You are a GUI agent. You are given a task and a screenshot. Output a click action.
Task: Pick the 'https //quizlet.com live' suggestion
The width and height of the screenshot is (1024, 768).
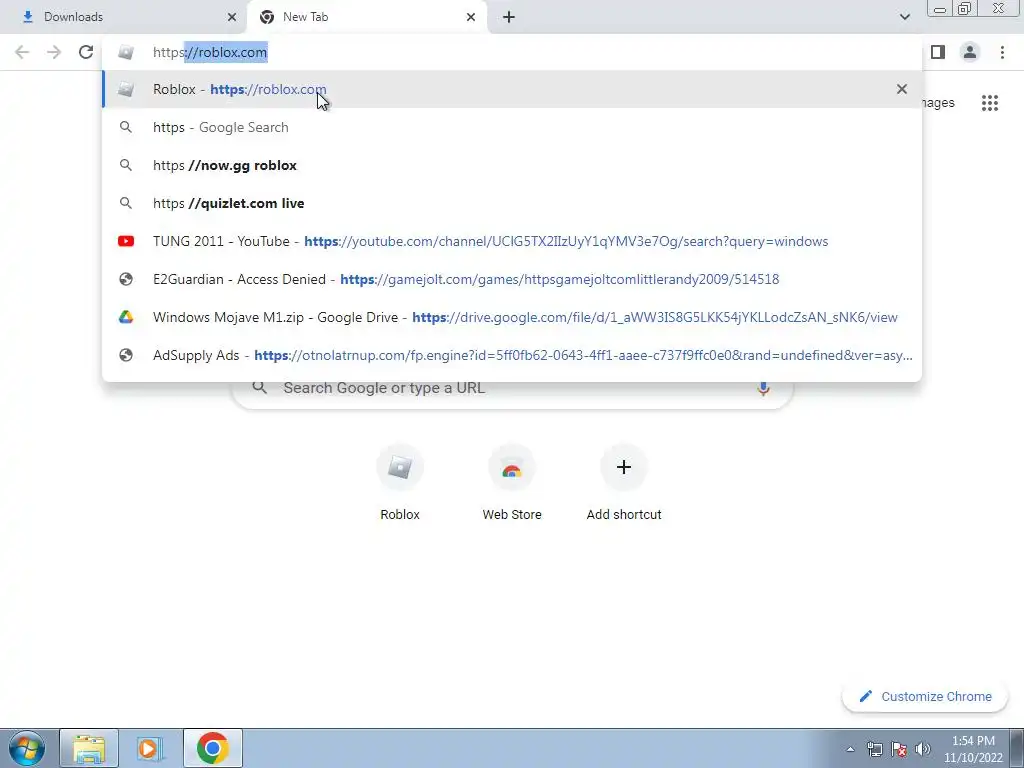point(512,203)
